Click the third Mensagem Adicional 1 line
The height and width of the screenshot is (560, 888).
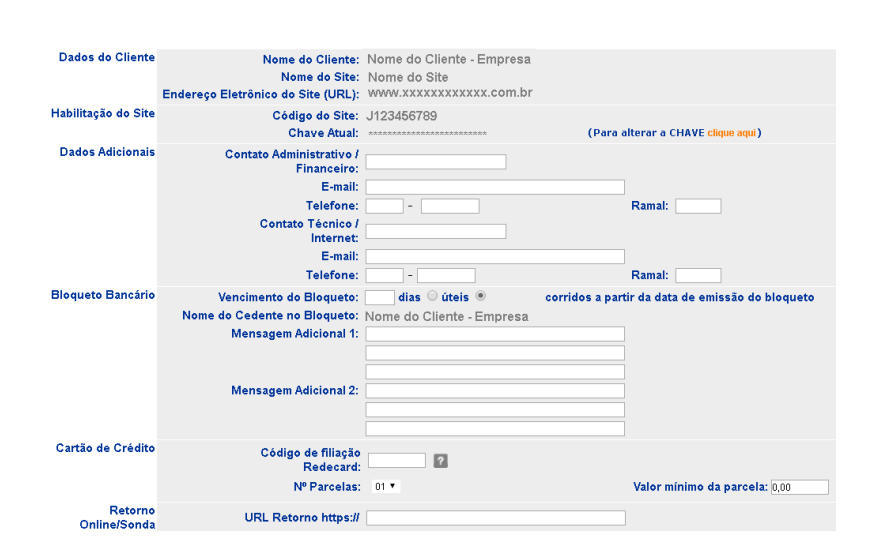(495, 372)
